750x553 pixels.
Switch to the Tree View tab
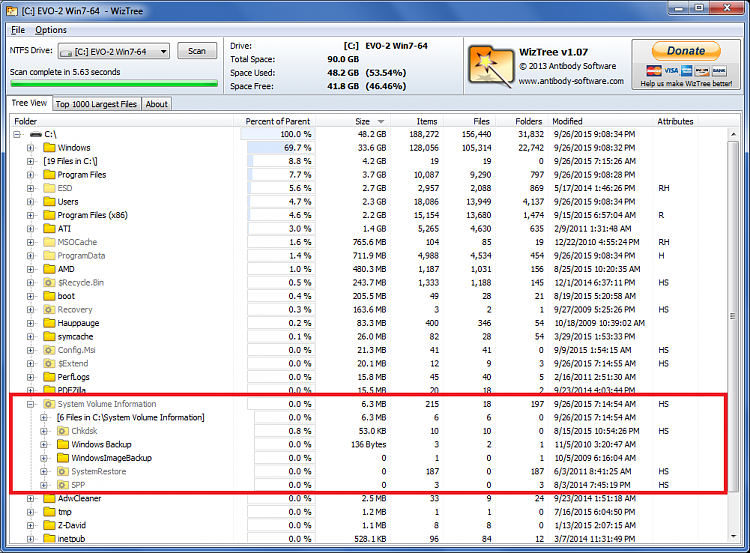pyautogui.click(x=29, y=103)
